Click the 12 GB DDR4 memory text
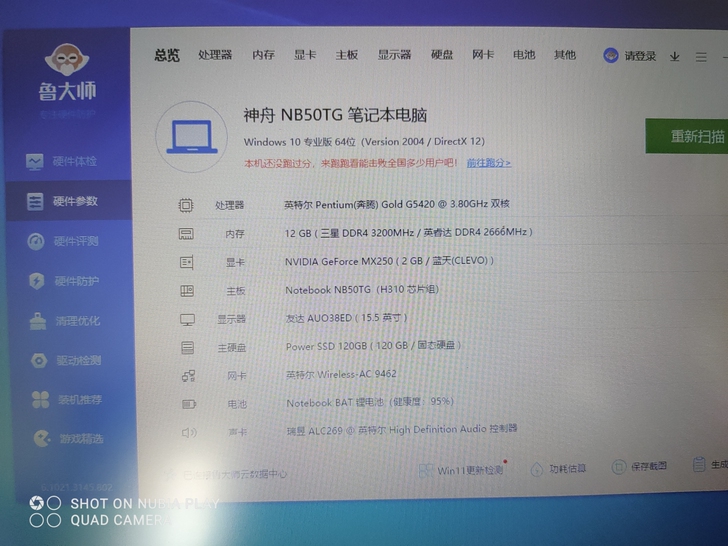728x546 pixels. [409, 232]
